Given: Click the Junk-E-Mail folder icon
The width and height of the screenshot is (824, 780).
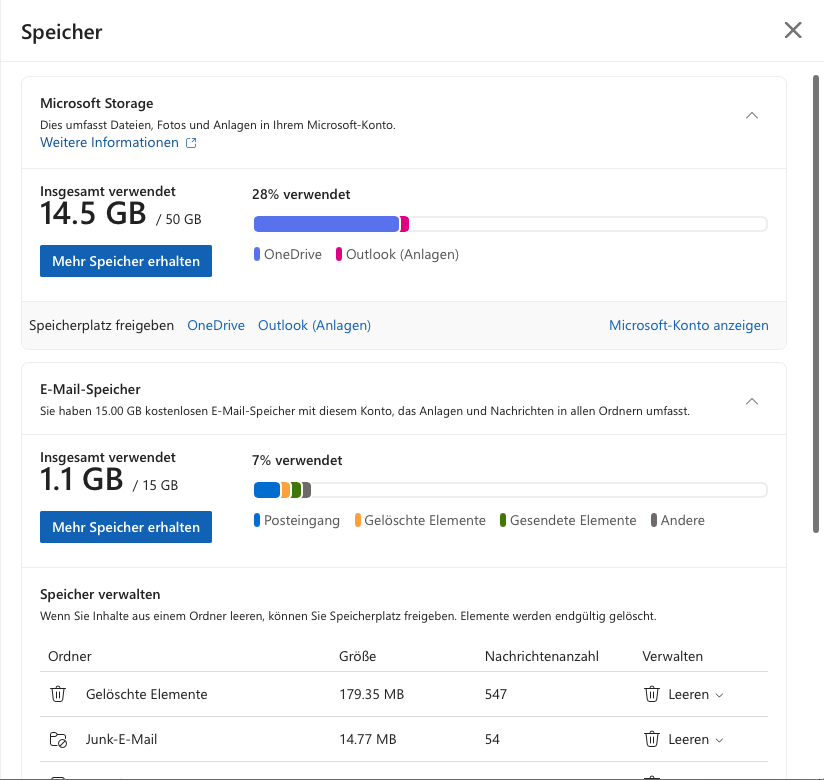Looking at the screenshot, I should tap(58, 739).
